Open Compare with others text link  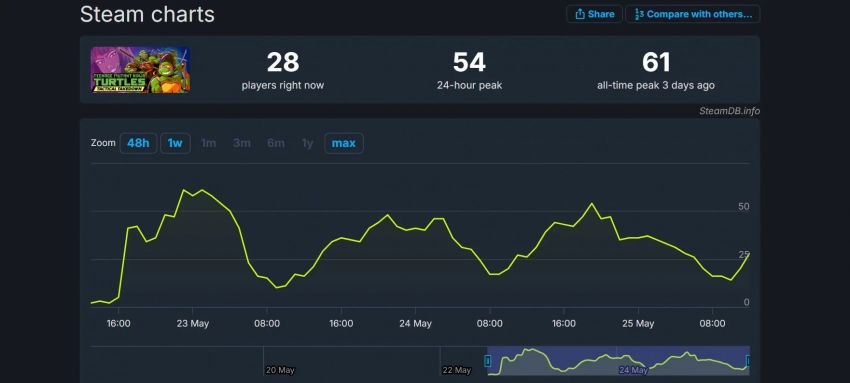699,14
